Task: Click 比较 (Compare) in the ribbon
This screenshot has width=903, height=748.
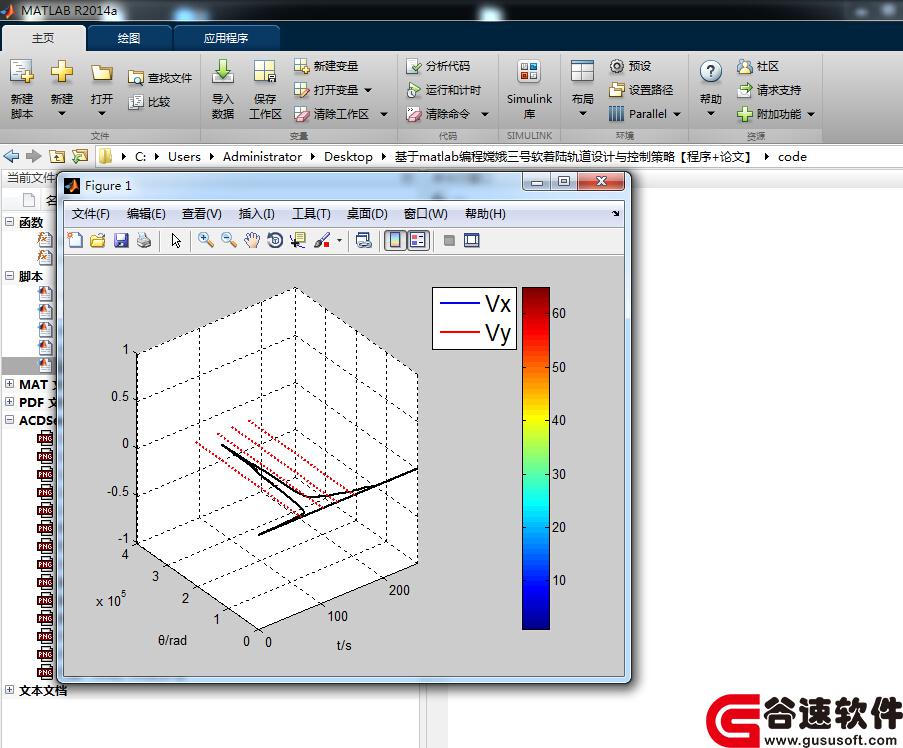Action: [x=149, y=102]
